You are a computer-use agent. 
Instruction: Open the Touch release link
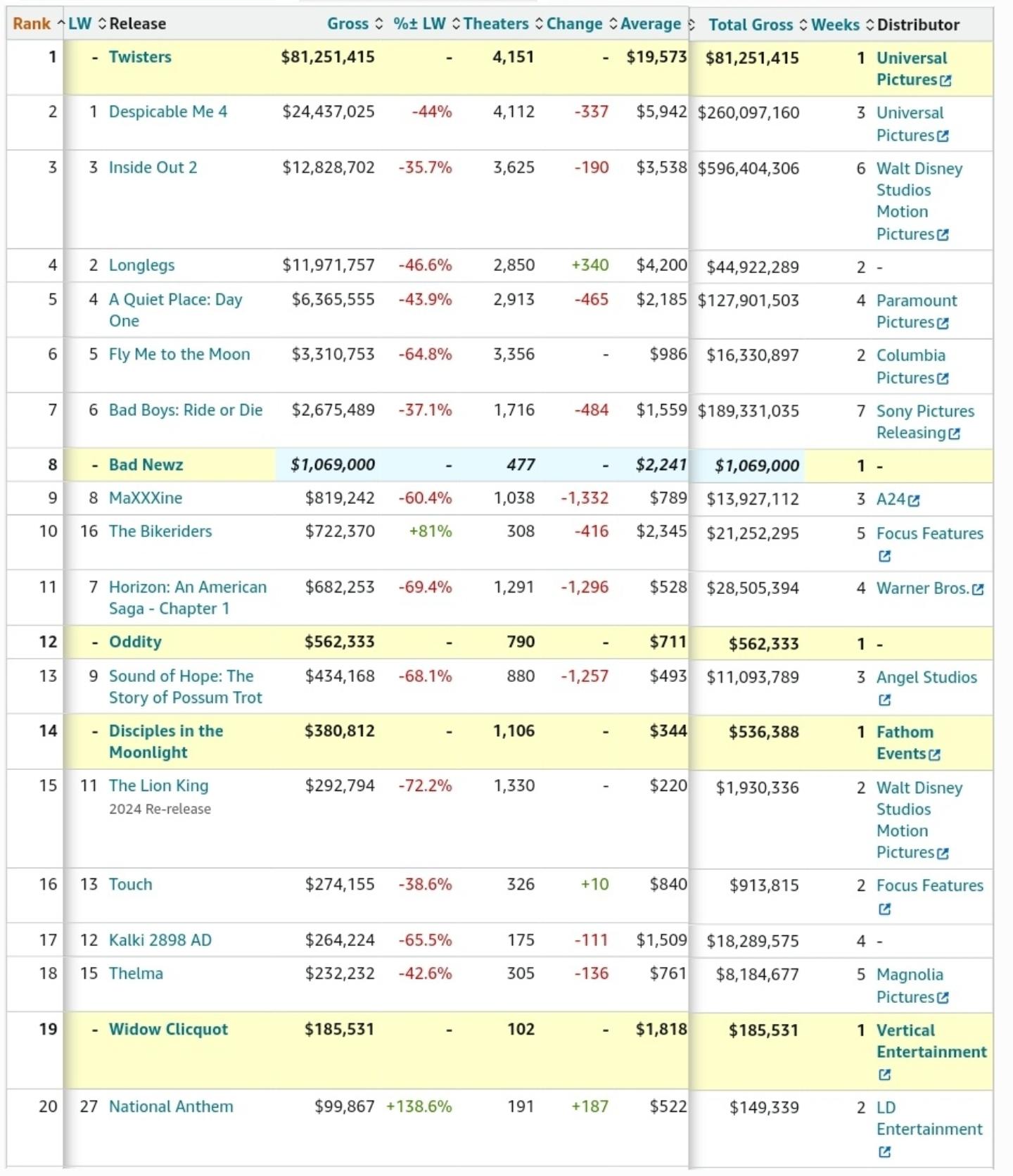(x=130, y=884)
